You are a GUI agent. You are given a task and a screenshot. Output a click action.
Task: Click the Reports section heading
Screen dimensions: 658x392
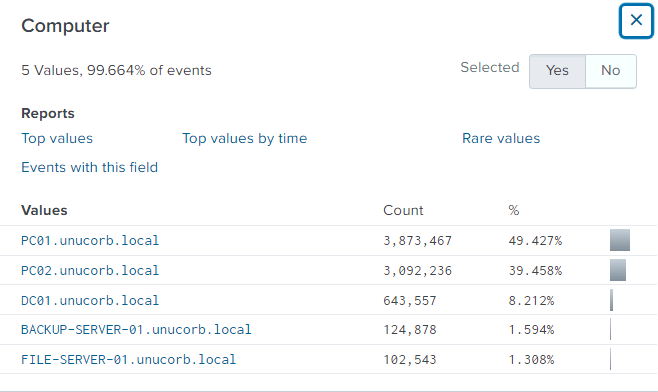coord(48,113)
